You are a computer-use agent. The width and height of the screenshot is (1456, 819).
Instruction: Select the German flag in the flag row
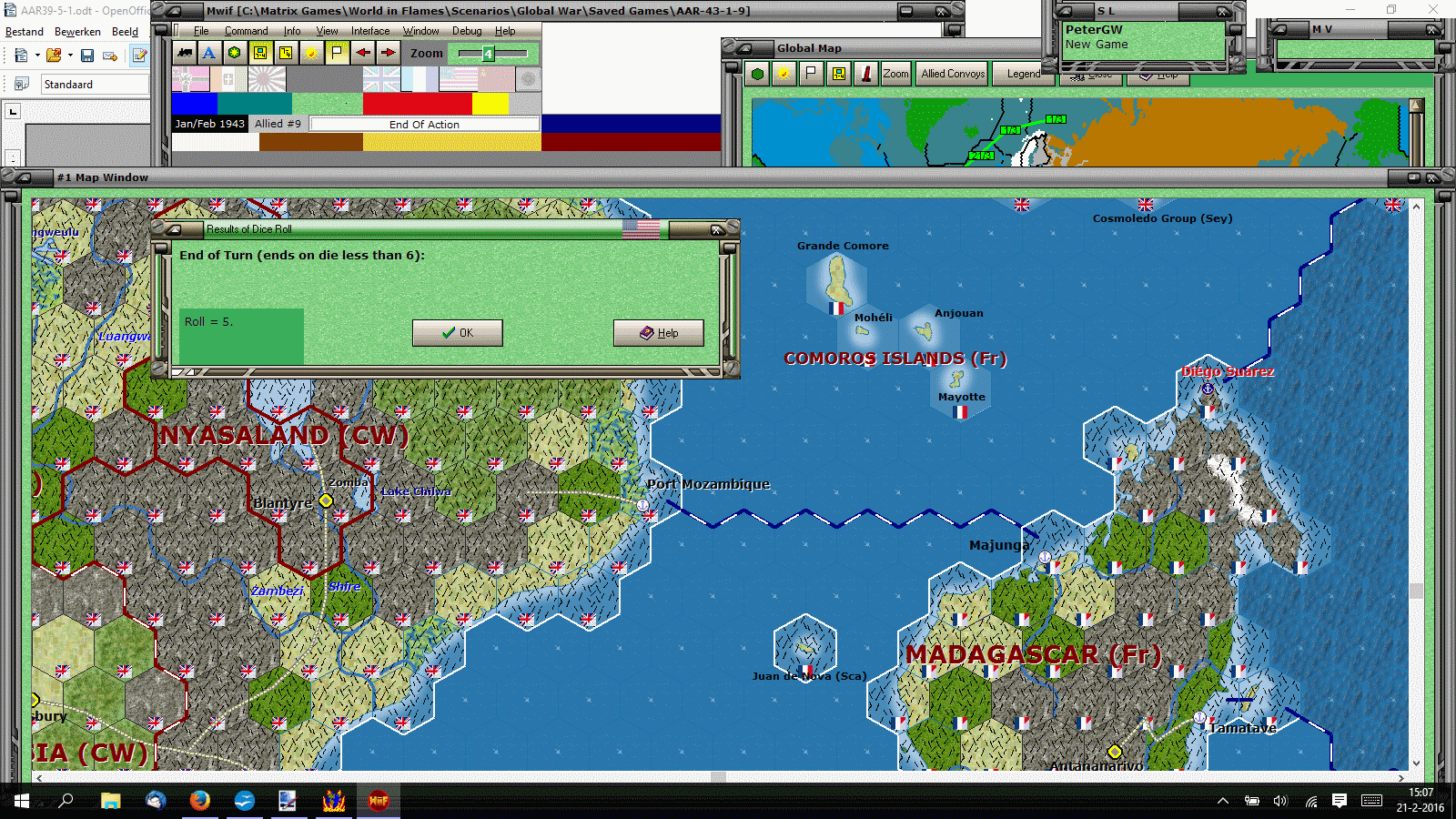[x=191, y=80]
